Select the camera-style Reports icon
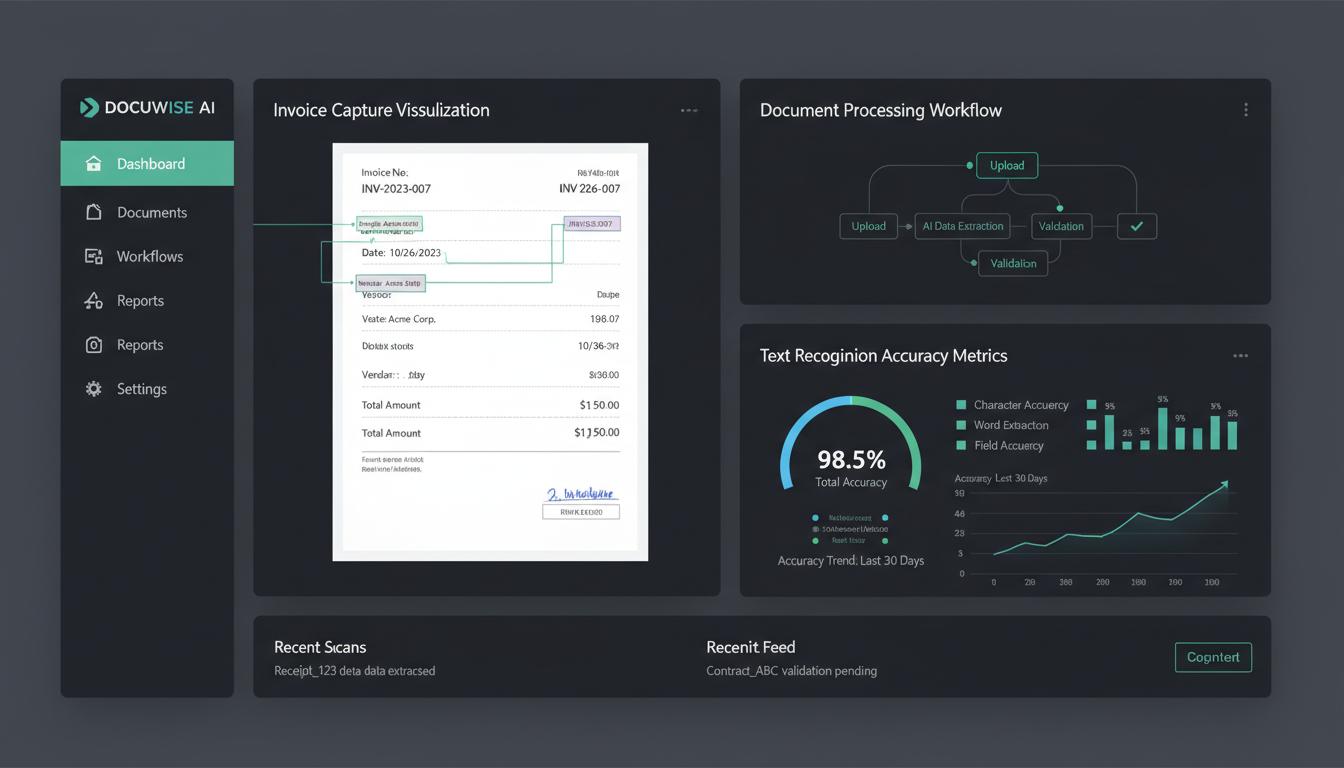 pyautogui.click(x=93, y=344)
